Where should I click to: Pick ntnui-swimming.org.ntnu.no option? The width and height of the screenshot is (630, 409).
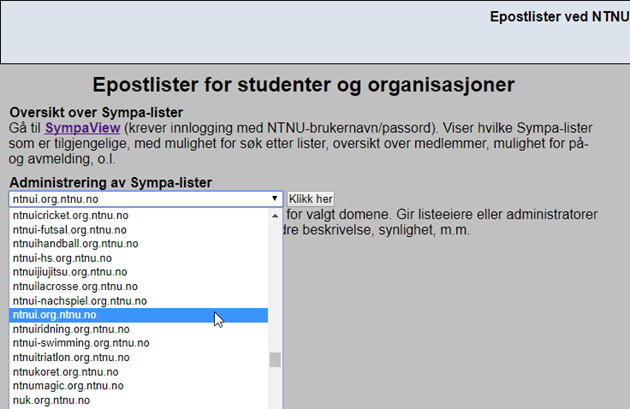[139, 343]
